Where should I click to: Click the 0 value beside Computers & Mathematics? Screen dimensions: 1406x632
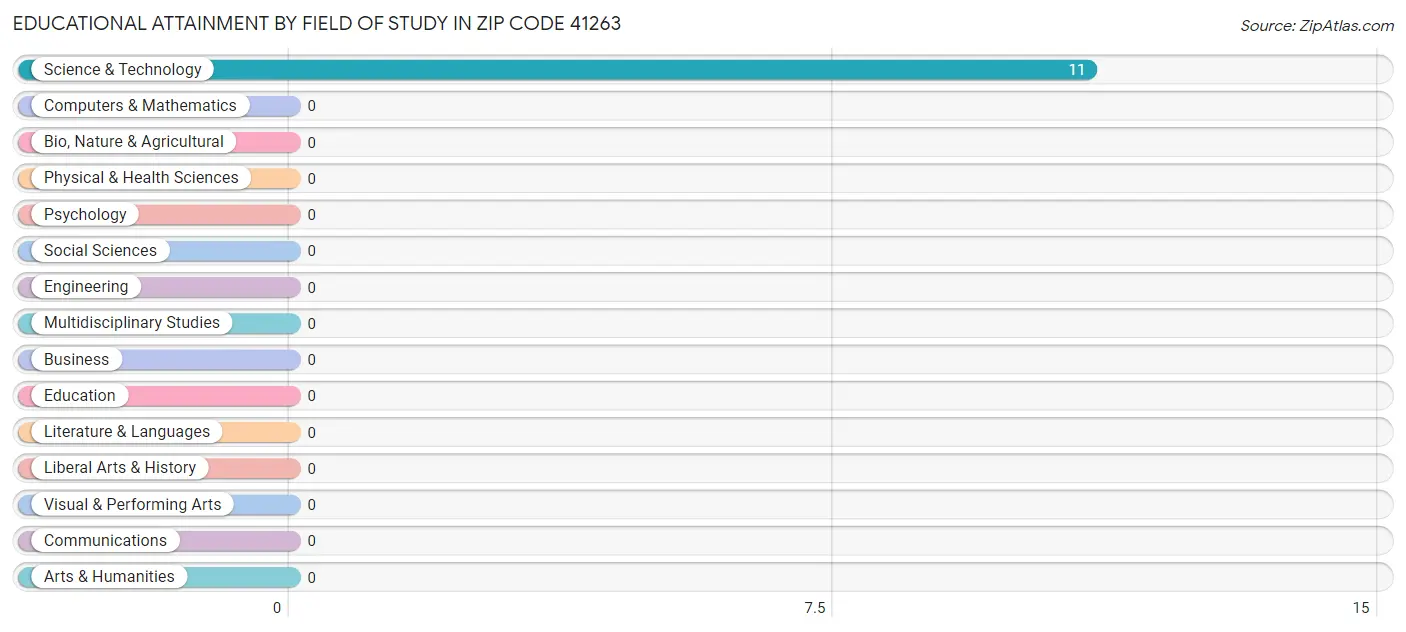click(x=311, y=106)
